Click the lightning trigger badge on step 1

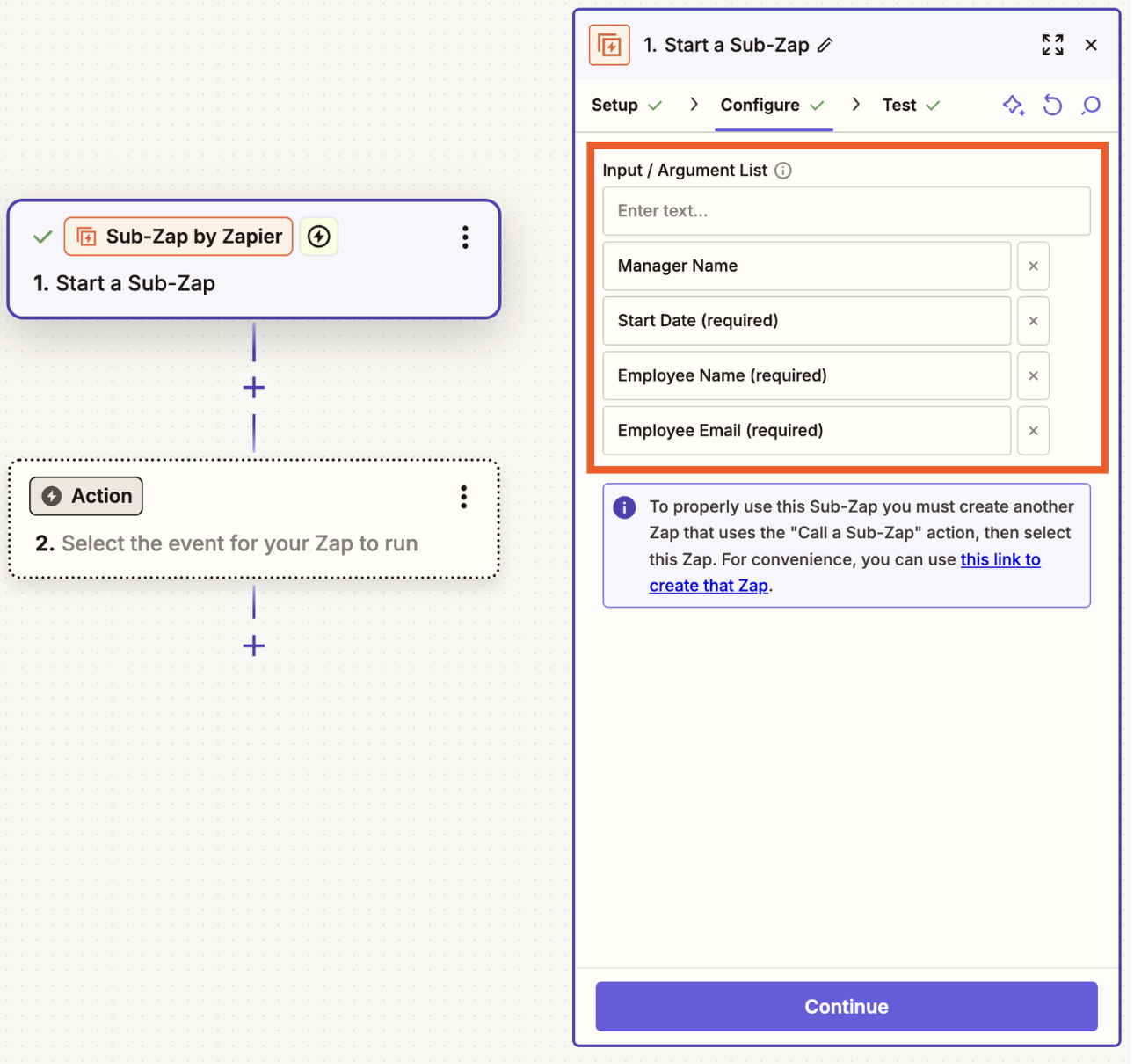tap(319, 237)
